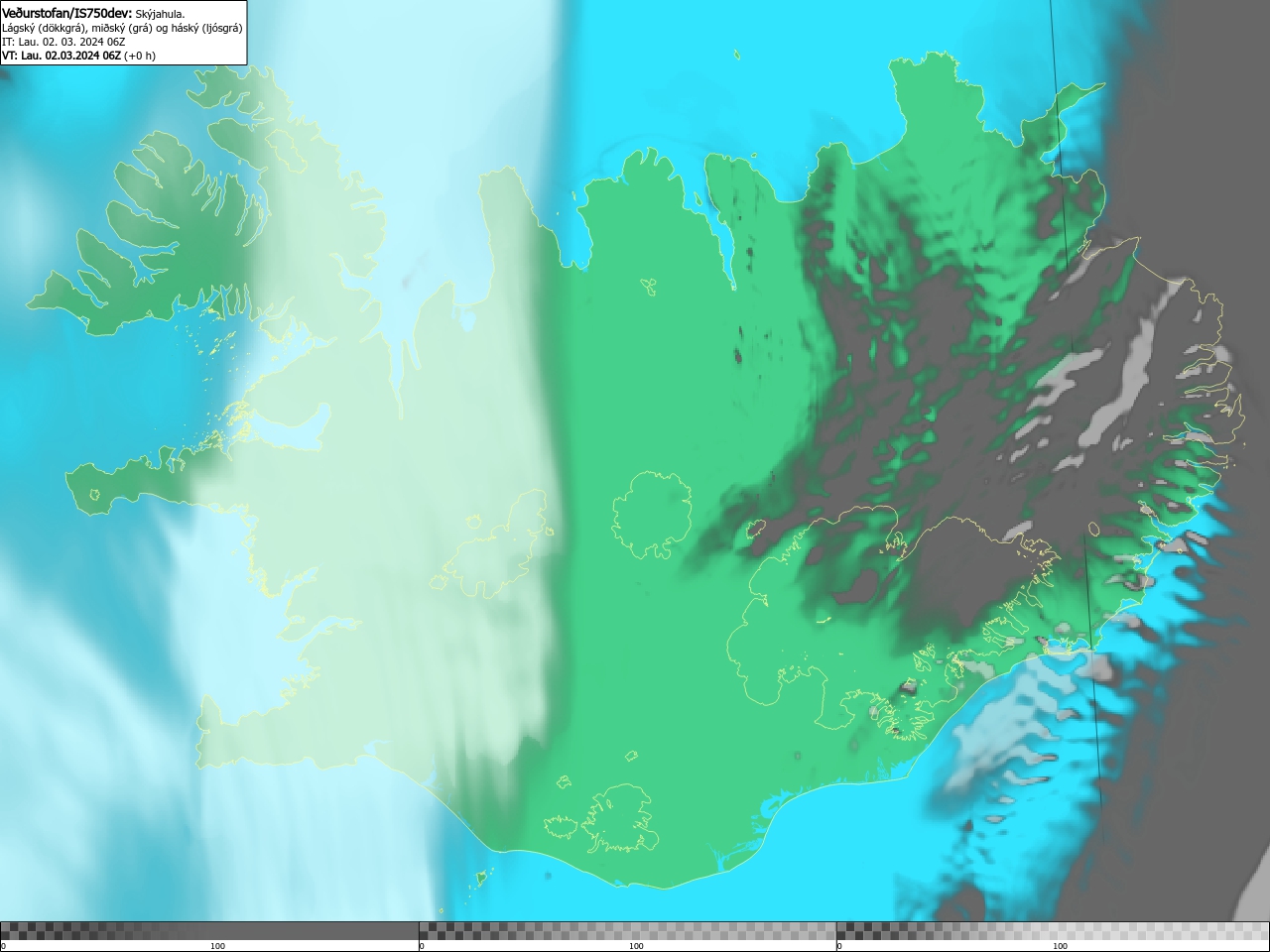Click the dark grey low-cloud colour scale bar
This screenshot has height=952, width=1270.
(x=209, y=931)
